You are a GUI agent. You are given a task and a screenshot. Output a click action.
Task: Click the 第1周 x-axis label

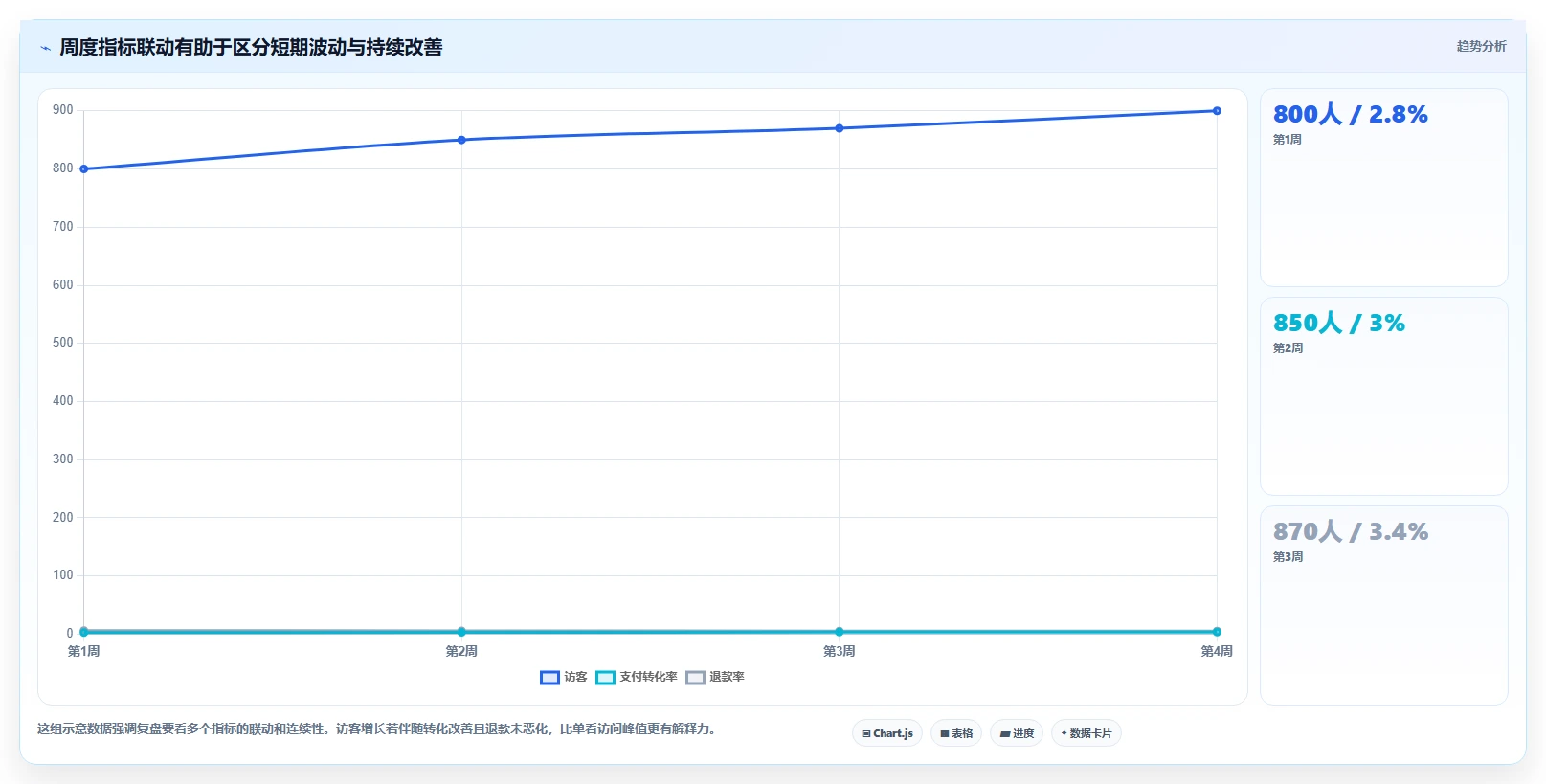pos(84,651)
